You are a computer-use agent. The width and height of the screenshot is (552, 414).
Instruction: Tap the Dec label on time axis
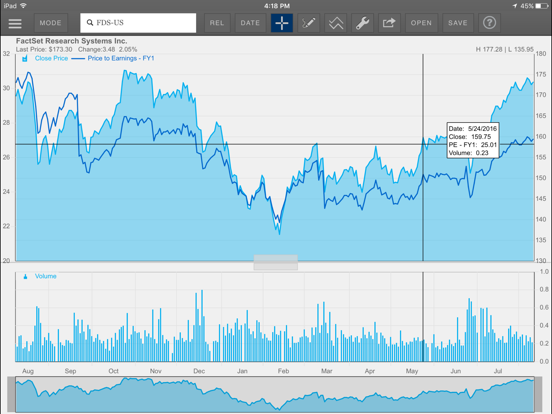(199, 371)
